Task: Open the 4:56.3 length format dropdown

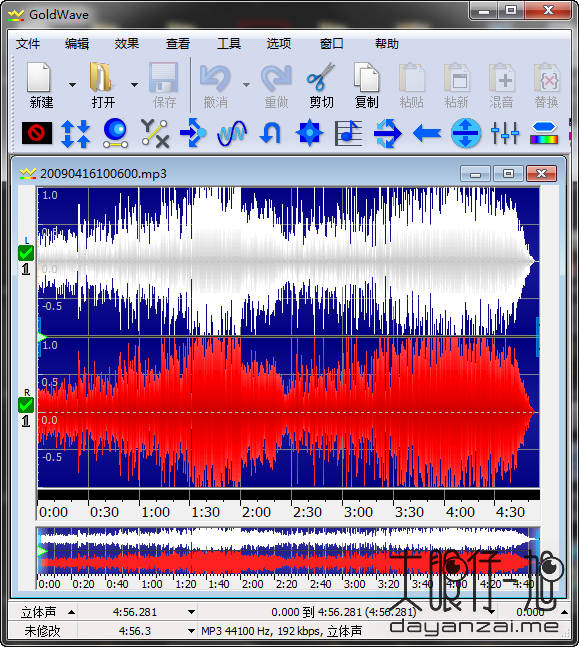Action: [191, 631]
